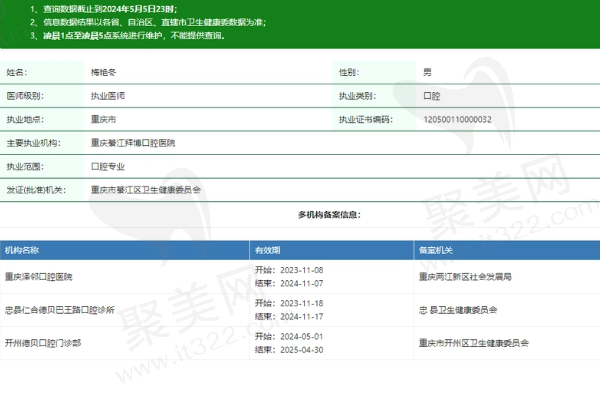Image resolution: width=600 pixels, height=410 pixels.
Task: Click notice line one about 2024年5月5日23时
Action: point(104,9)
